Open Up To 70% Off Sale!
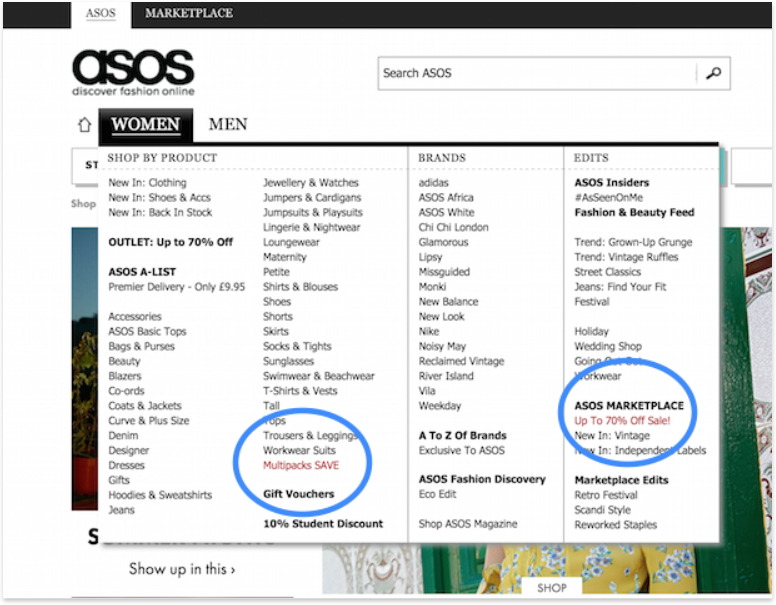 tap(622, 420)
